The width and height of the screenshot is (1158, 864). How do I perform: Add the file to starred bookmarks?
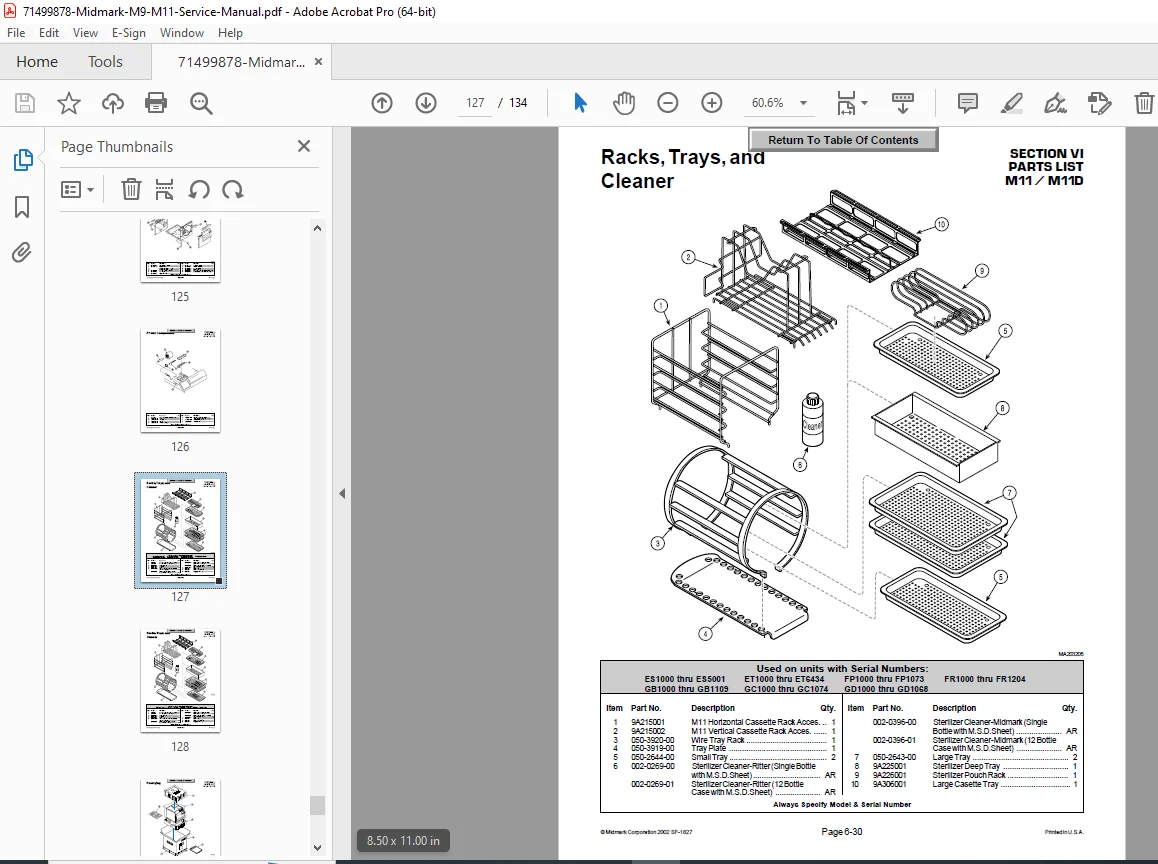[69, 103]
